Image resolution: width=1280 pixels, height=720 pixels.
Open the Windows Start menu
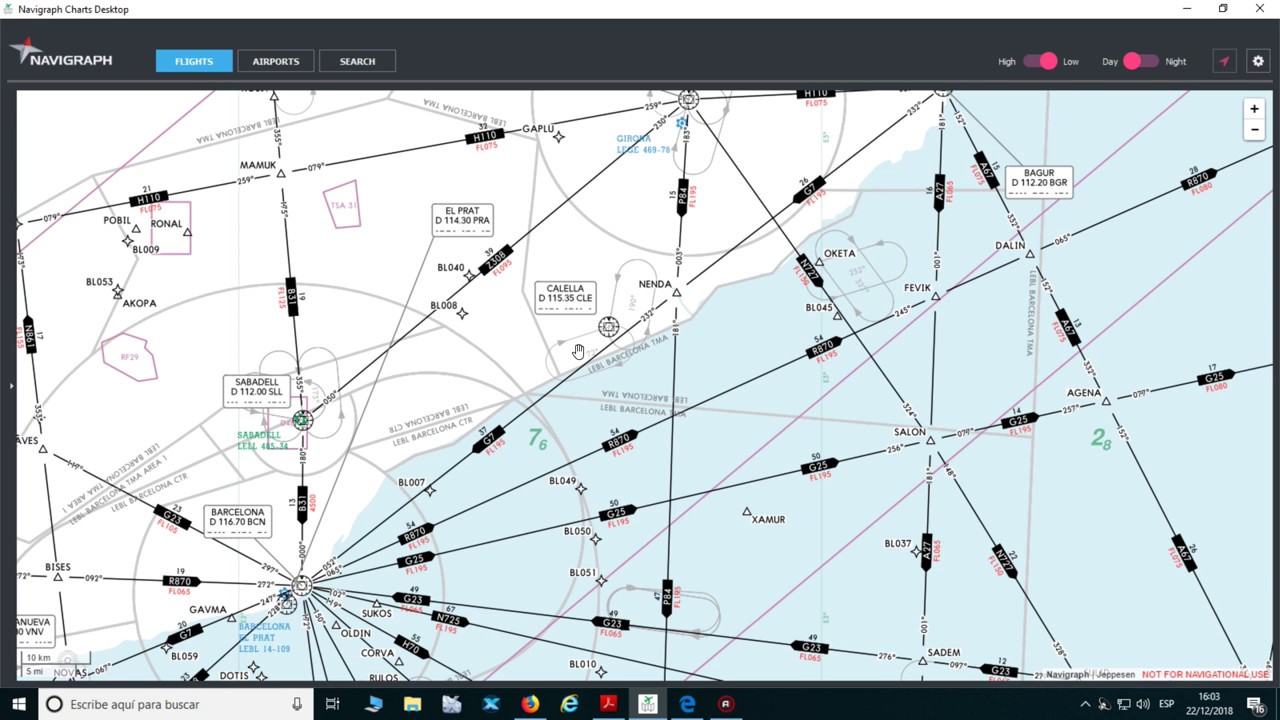tap(19, 704)
